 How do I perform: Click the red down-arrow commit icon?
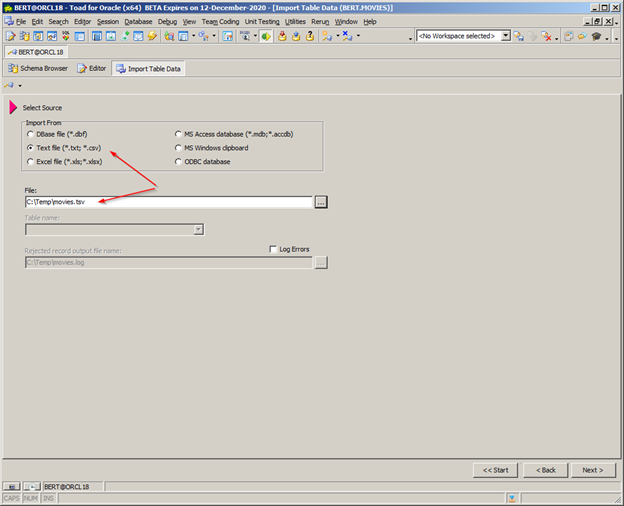[x=282, y=36]
